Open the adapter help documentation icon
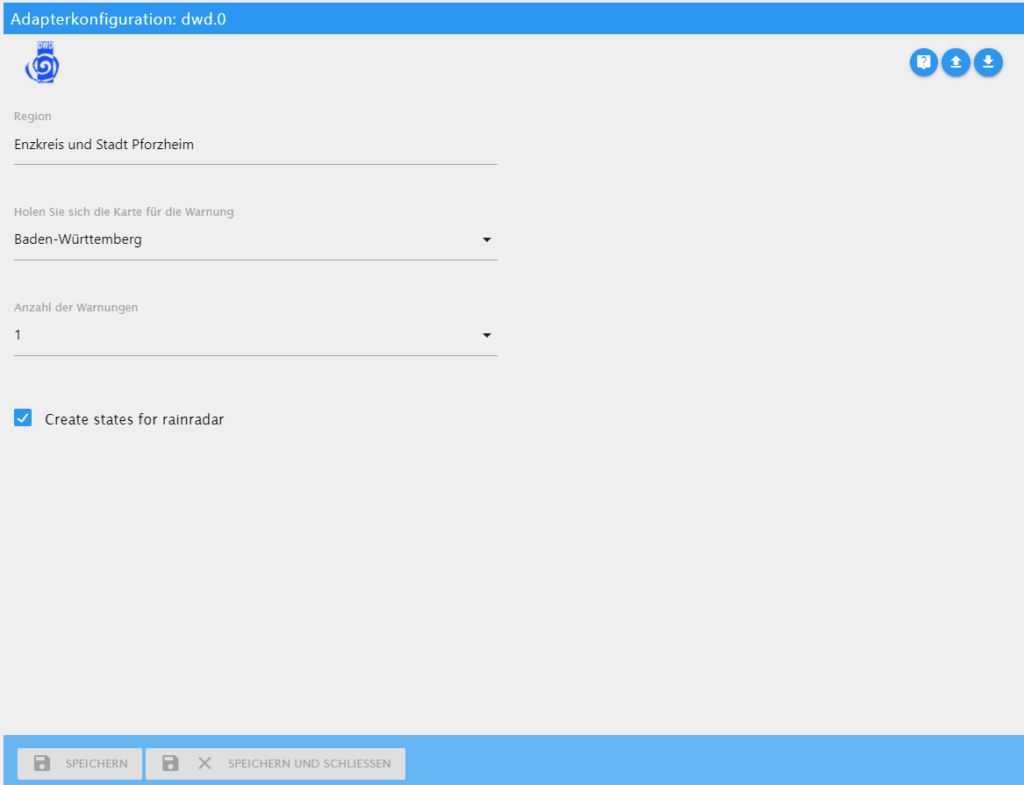This screenshot has width=1024, height=785. (923, 62)
